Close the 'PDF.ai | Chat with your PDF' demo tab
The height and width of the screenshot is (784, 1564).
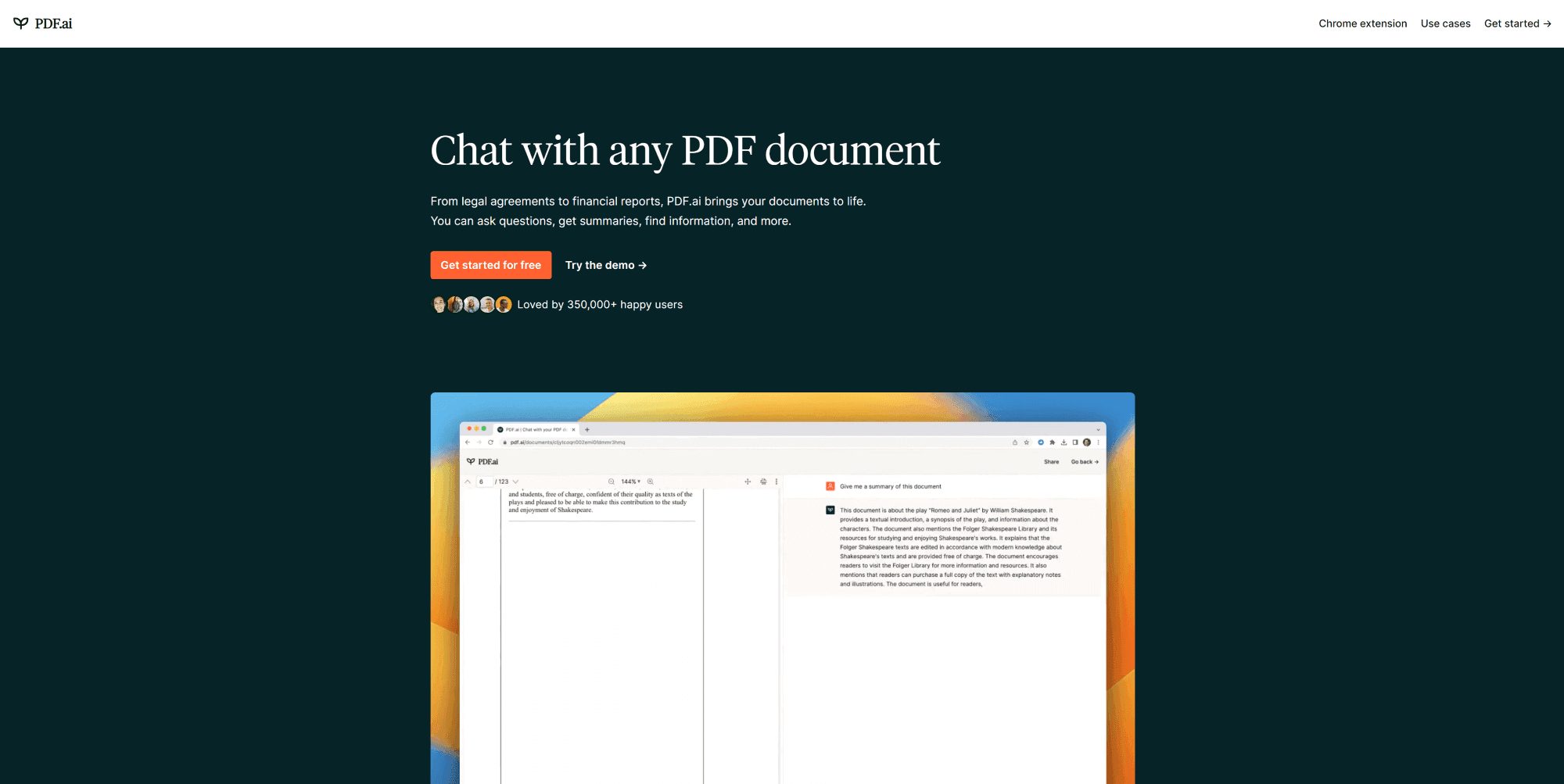click(573, 429)
